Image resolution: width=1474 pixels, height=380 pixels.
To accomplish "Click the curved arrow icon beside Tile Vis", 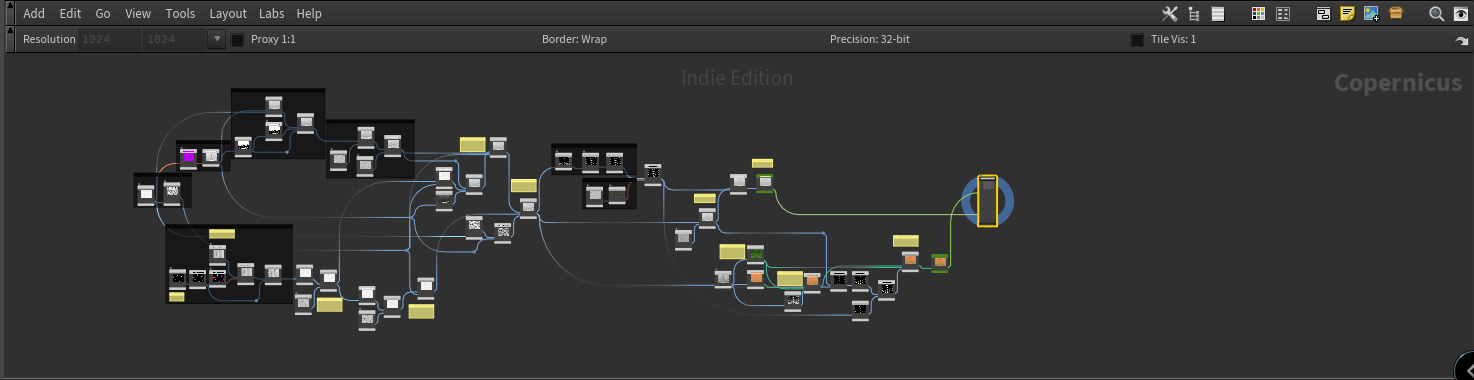I will pos(1461,41).
